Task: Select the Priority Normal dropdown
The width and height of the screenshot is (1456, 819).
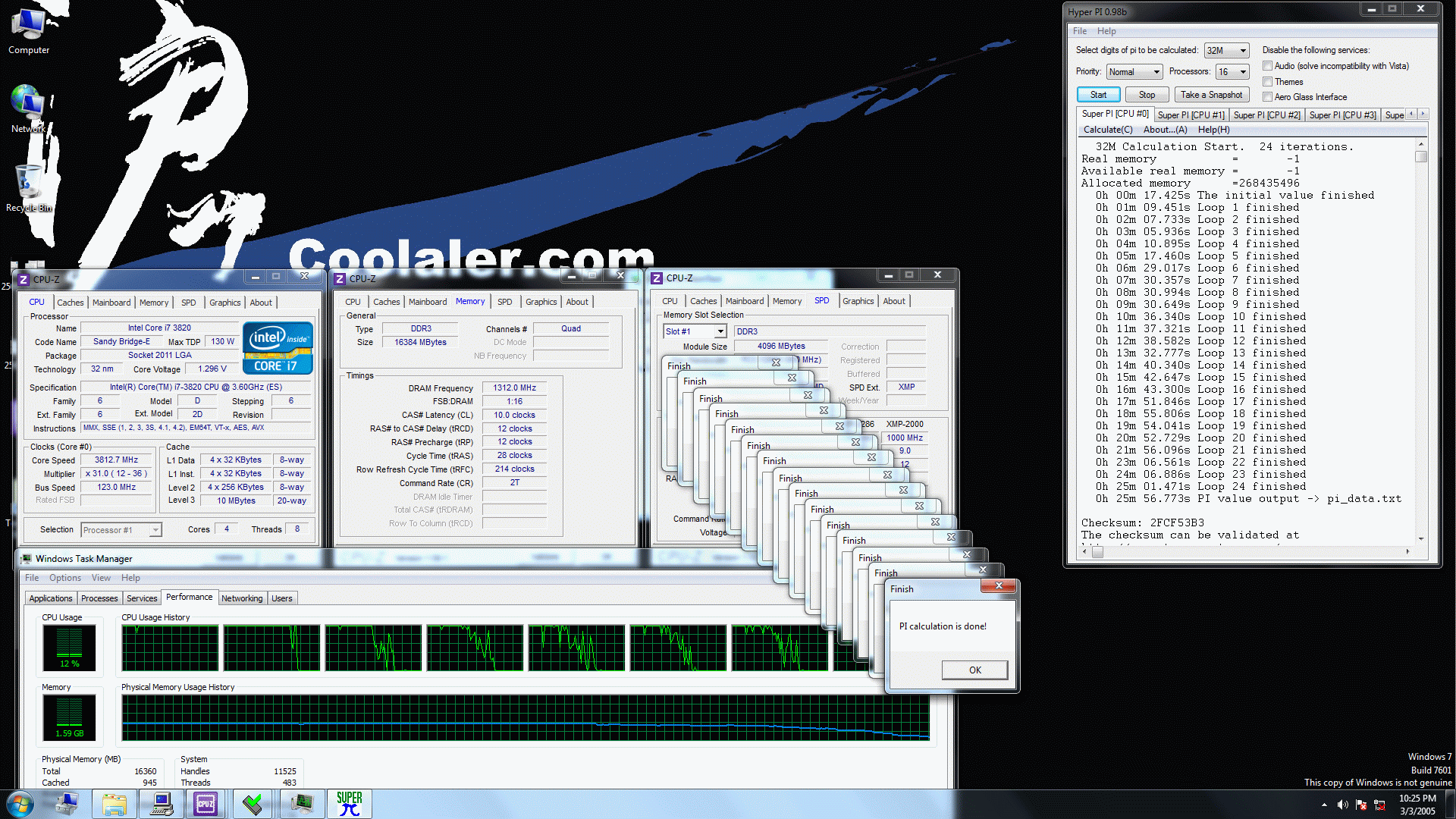Action: coord(1131,71)
